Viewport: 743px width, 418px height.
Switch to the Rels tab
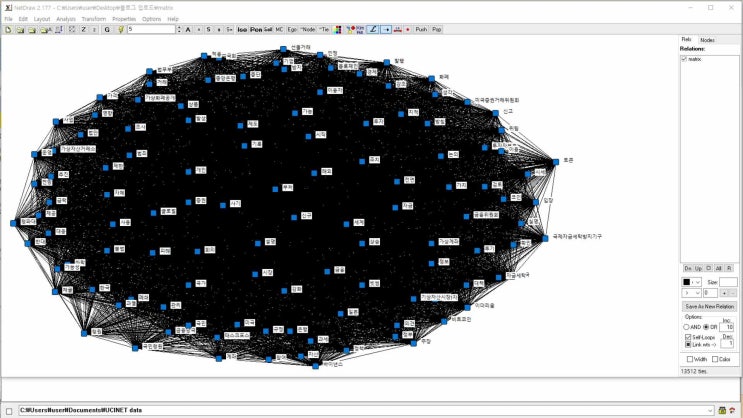coord(687,39)
